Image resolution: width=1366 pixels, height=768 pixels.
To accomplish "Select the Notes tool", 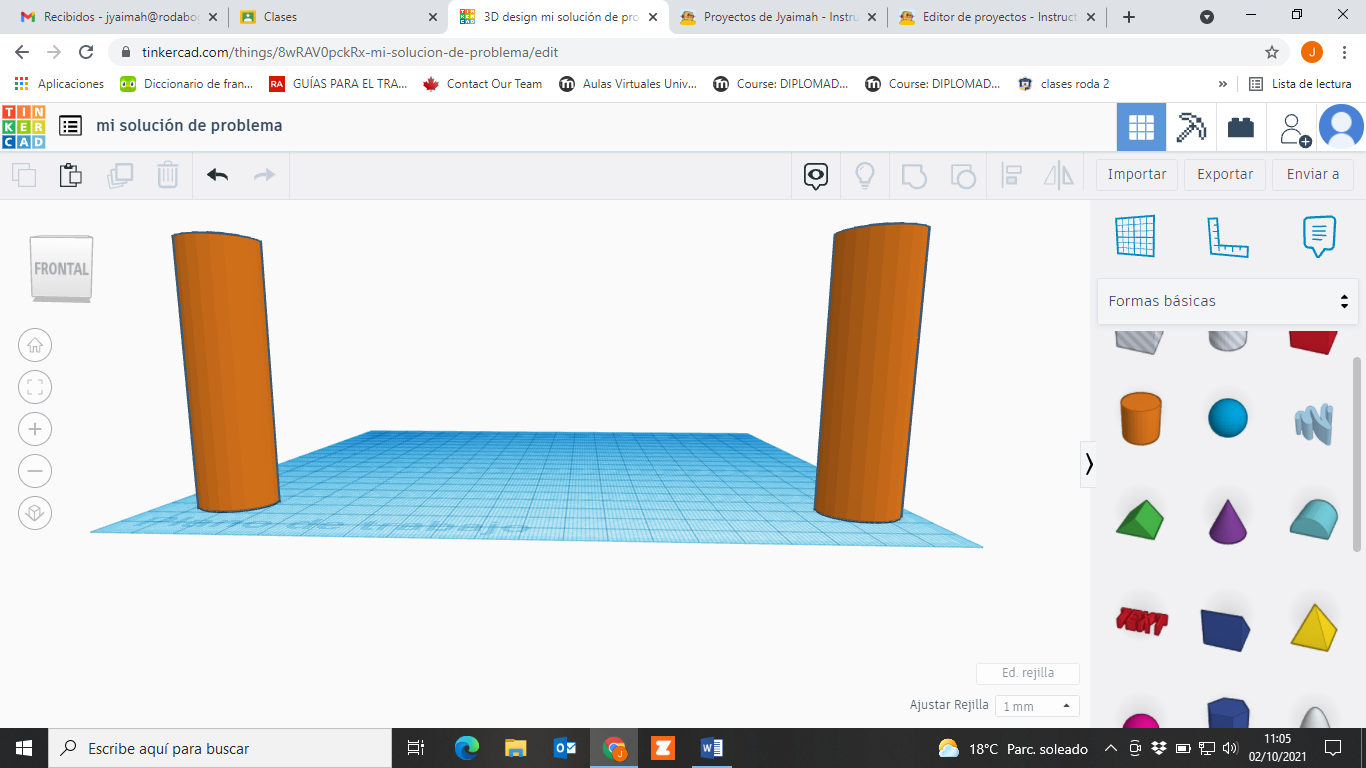I will [1319, 236].
